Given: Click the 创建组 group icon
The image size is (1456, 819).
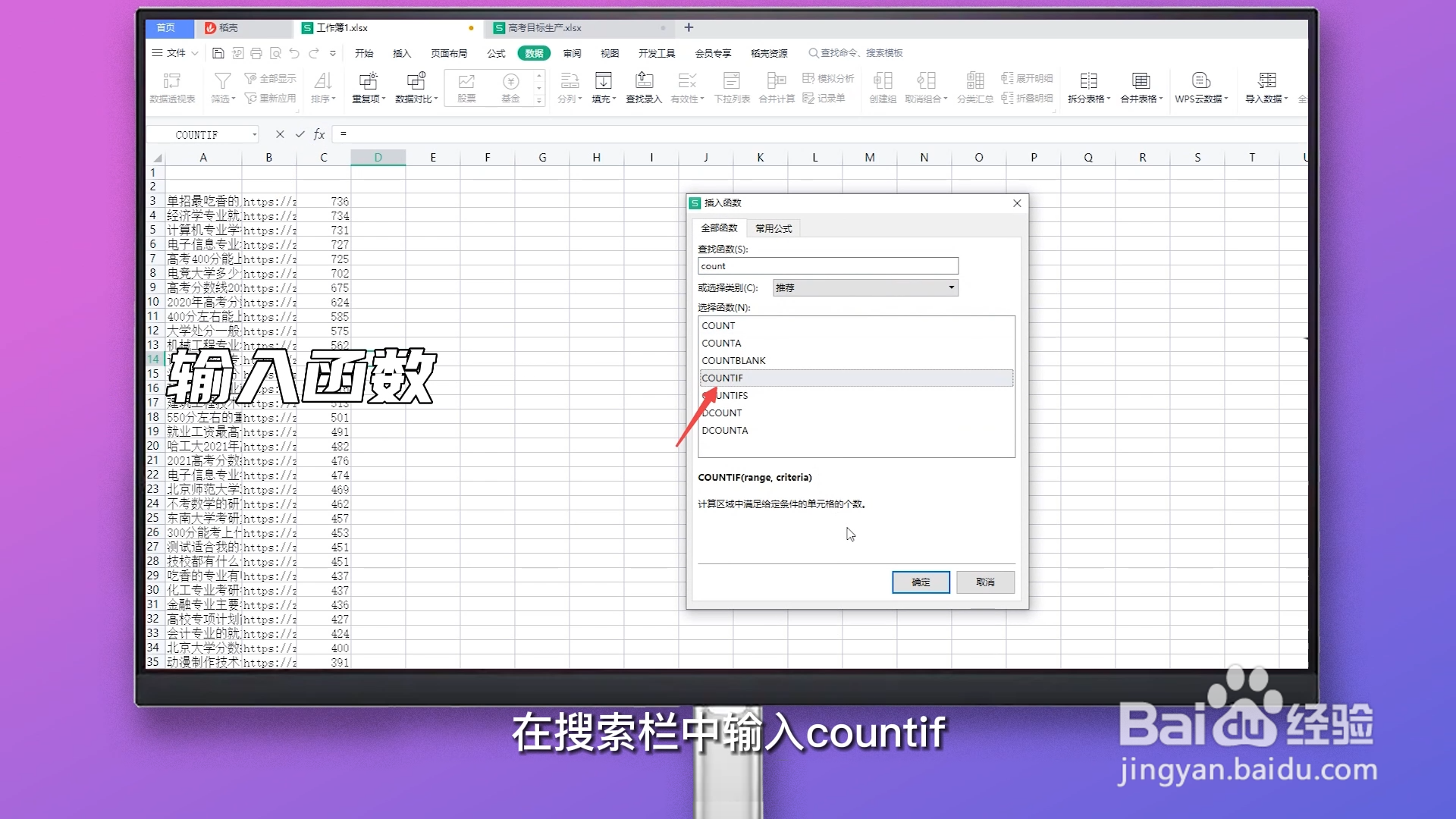Looking at the screenshot, I should click(882, 87).
